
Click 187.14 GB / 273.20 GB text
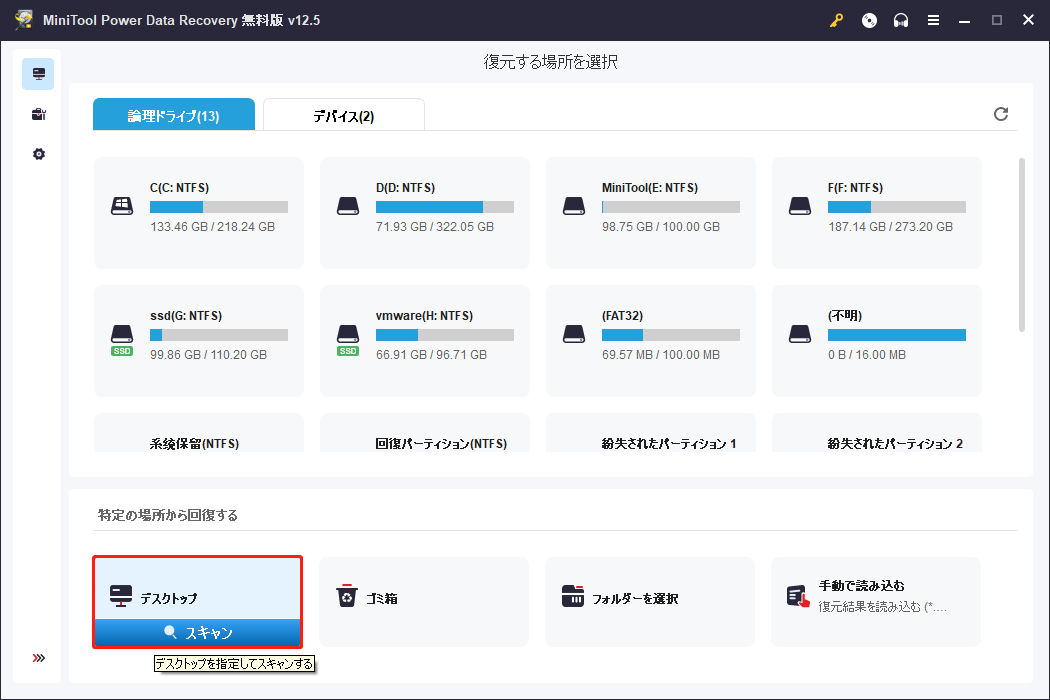click(x=891, y=226)
